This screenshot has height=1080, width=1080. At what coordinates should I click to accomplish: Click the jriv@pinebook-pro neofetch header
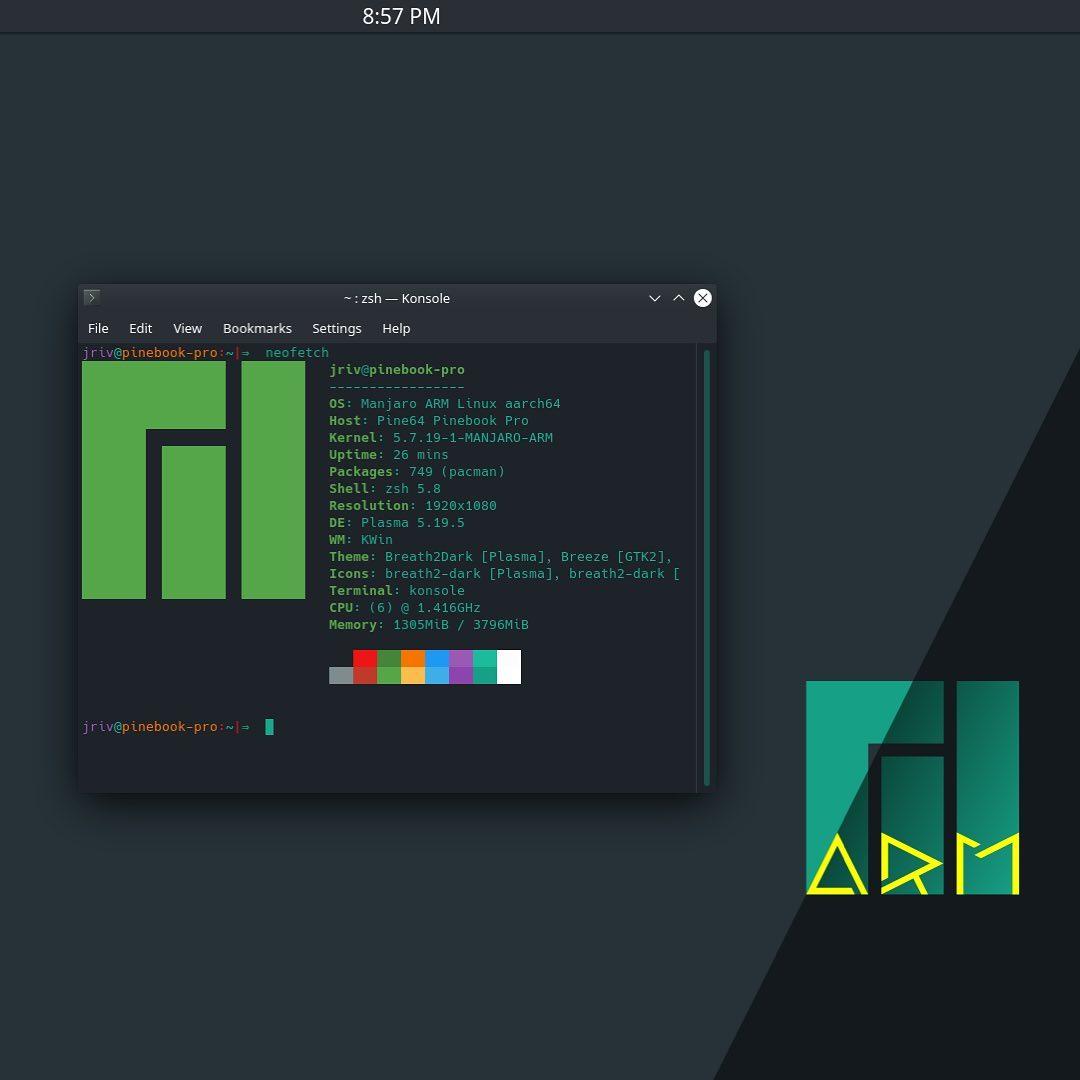pyautogui.click(x=397, y=370)
